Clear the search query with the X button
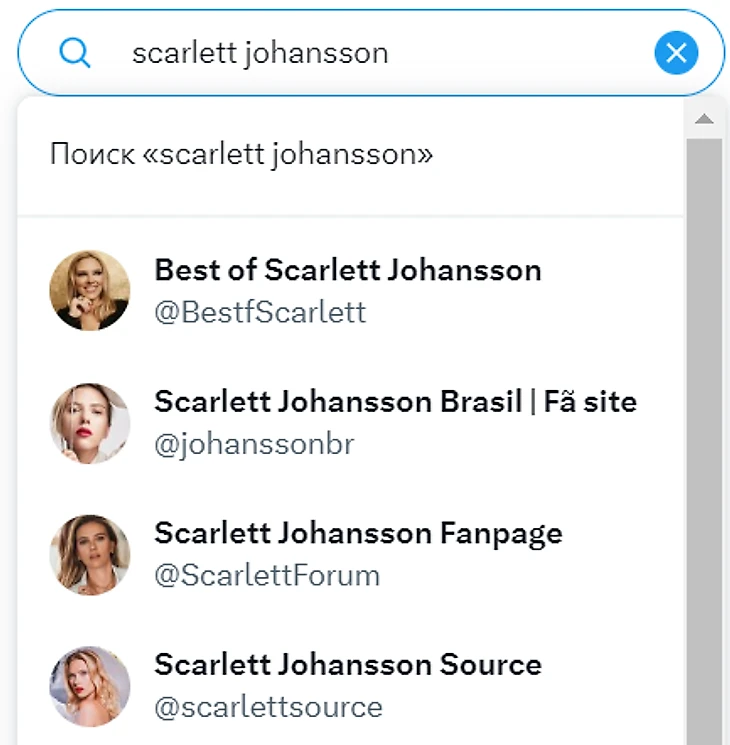 (x=676, y=53)
